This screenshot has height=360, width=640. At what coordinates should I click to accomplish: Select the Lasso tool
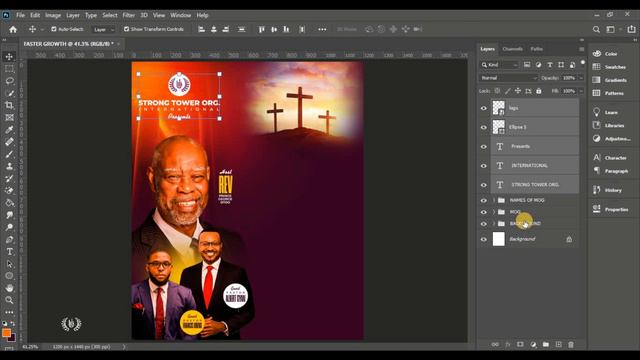click(9, 81)
